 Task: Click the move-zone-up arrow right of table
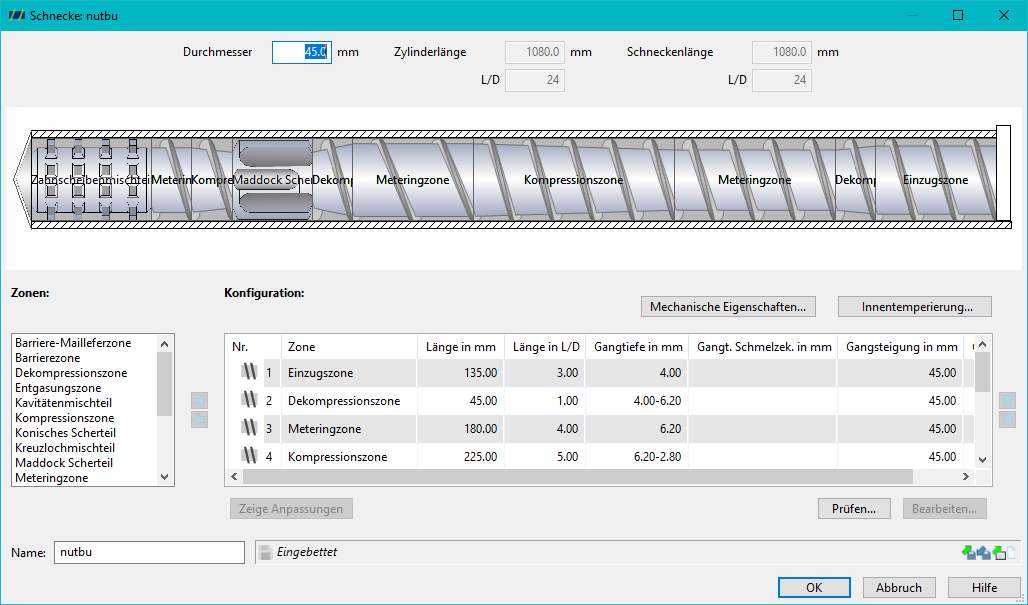[x=1007, y=400]
